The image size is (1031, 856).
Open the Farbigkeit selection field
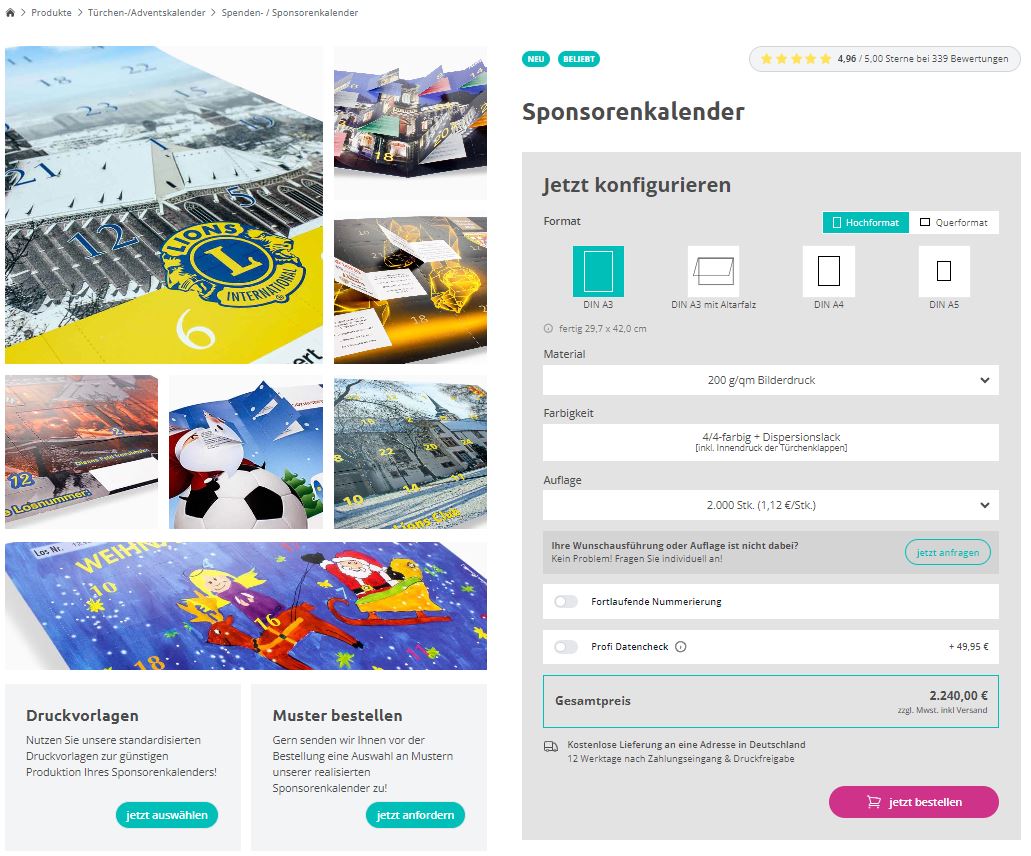[771, 442]
